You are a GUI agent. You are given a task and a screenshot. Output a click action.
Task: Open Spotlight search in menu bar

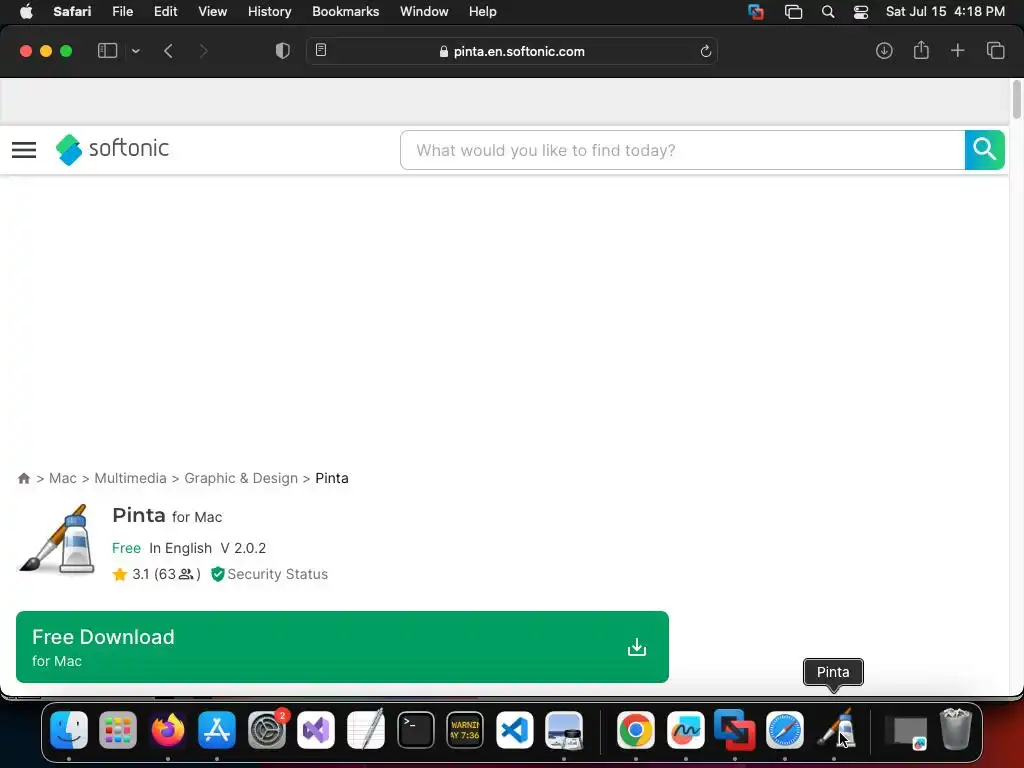[827, 12]
